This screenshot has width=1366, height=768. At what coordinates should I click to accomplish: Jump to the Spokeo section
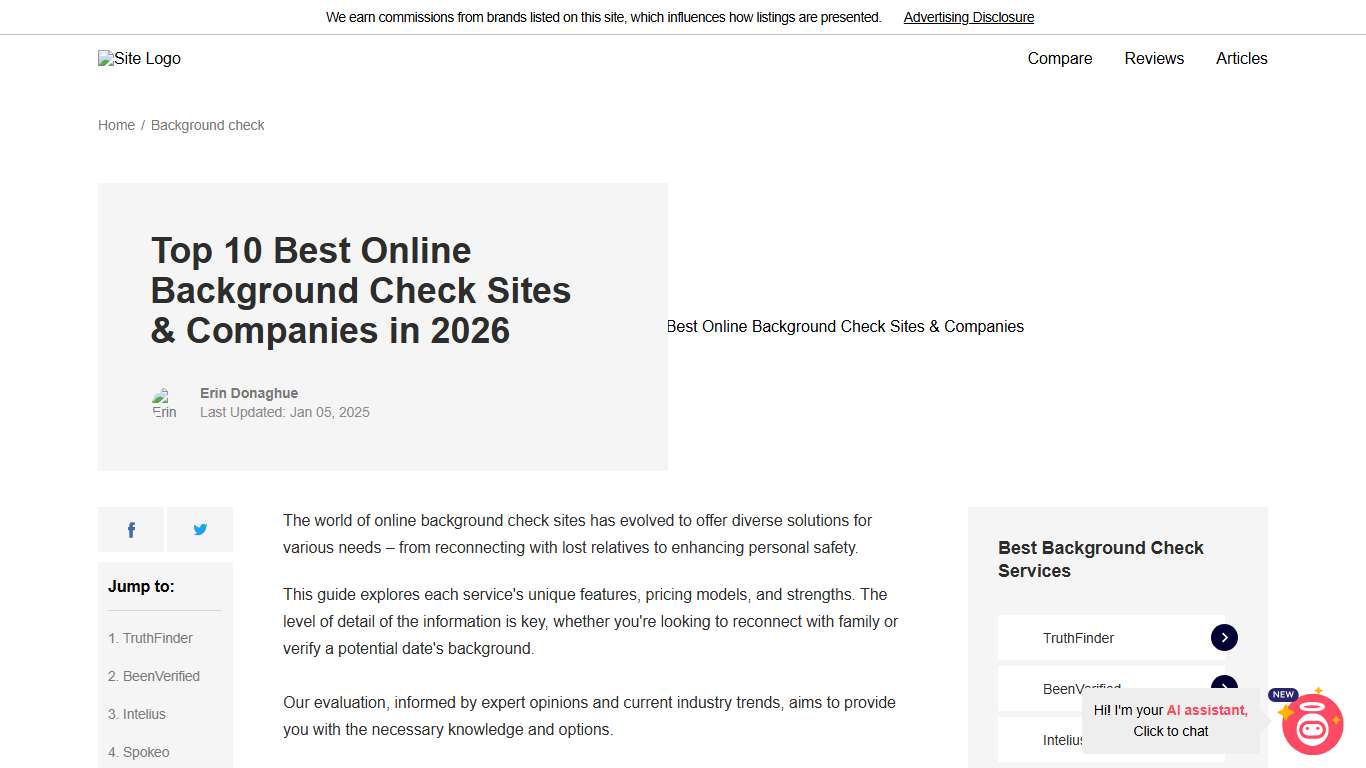[x=138, y=752]
